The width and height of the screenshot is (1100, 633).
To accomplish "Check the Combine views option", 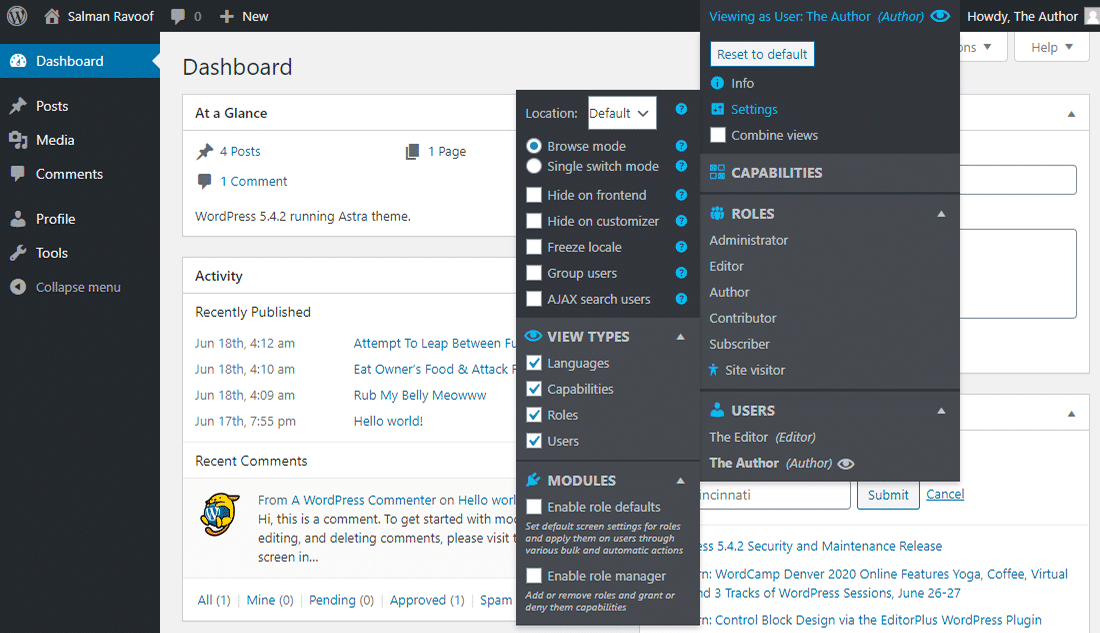I will (x=716, y=135).
